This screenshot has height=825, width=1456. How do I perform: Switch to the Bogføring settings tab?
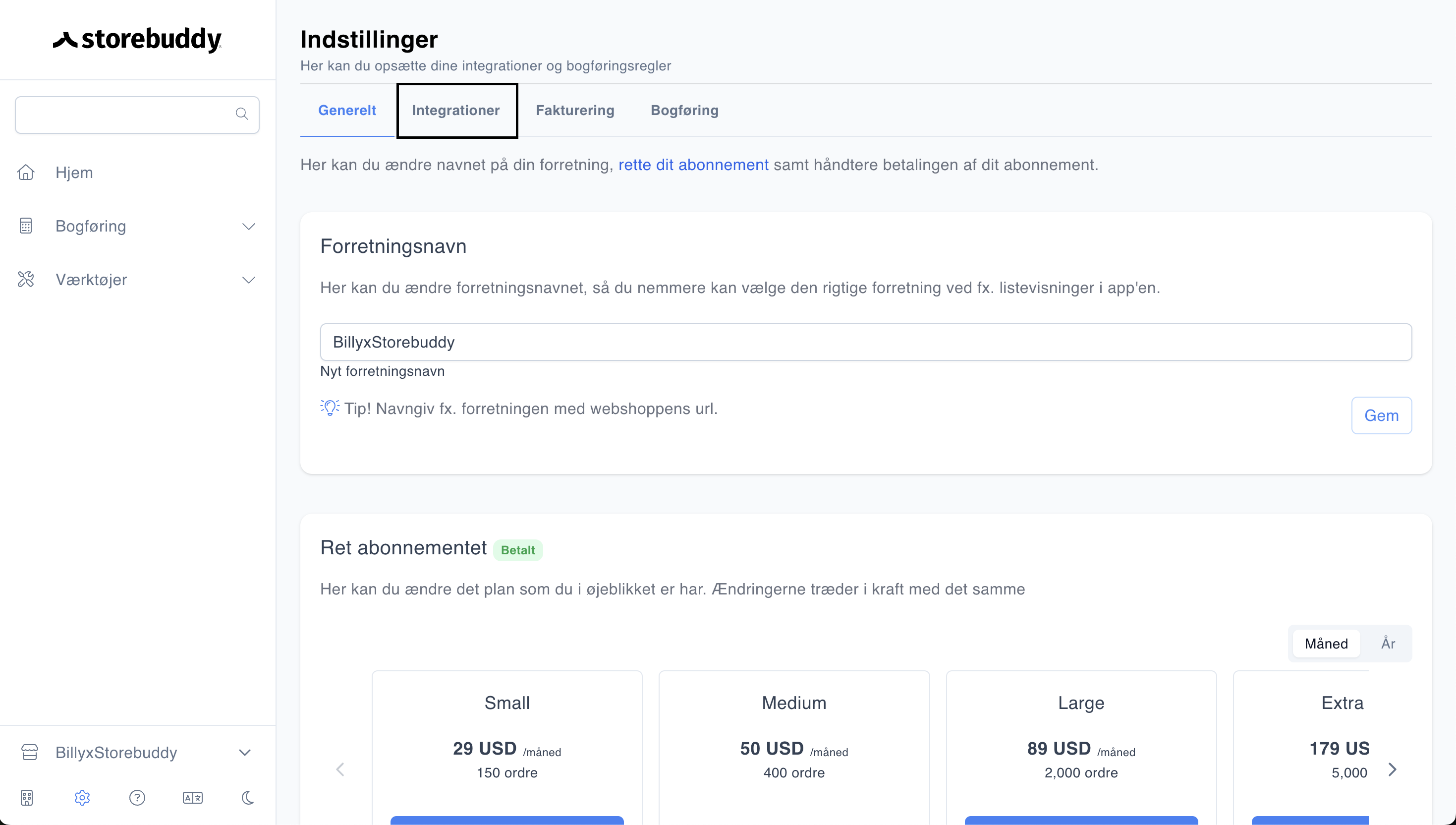[x=684, y=111]
